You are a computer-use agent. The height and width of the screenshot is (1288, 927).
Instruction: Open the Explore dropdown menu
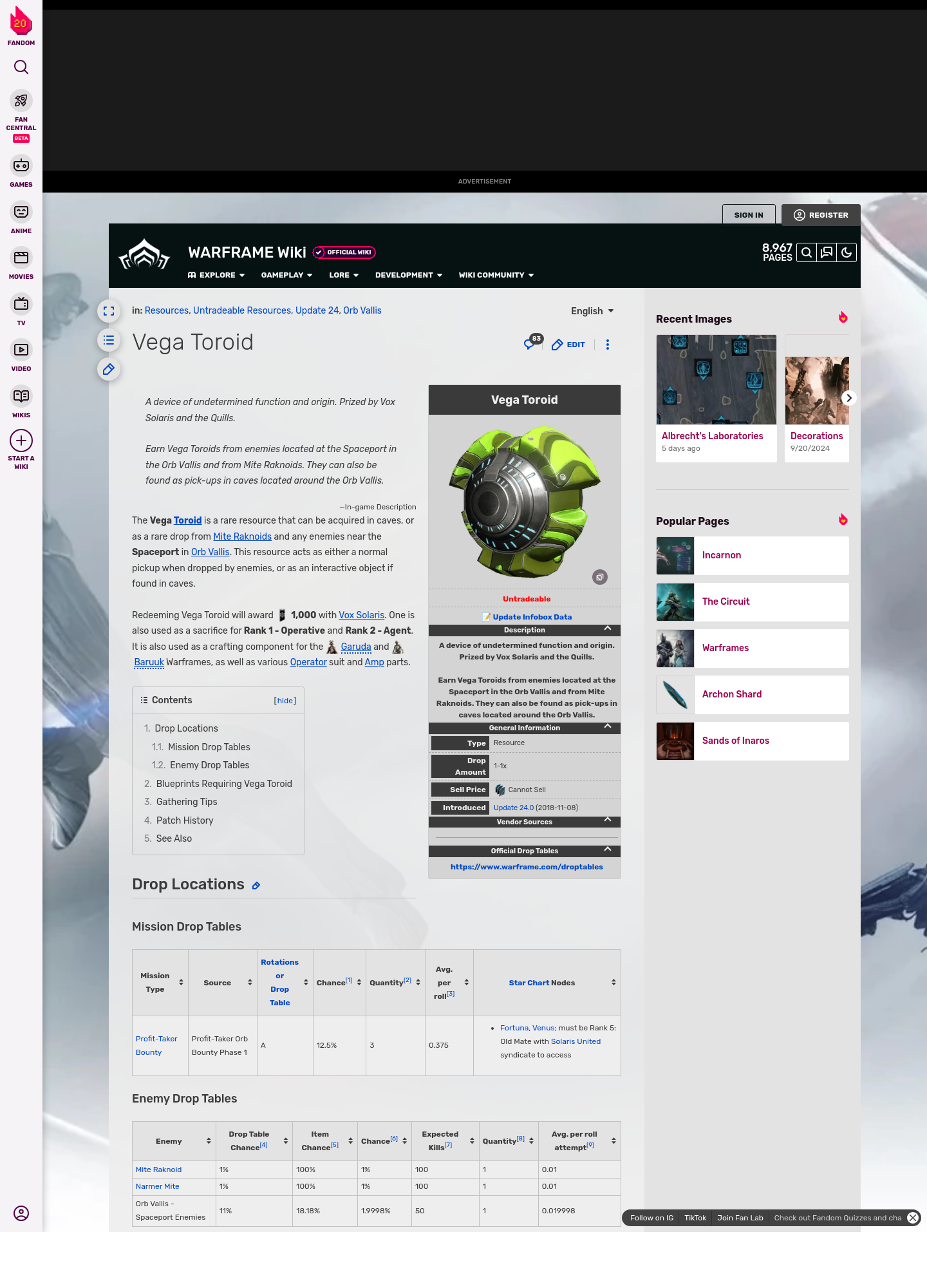pos(216,275)
